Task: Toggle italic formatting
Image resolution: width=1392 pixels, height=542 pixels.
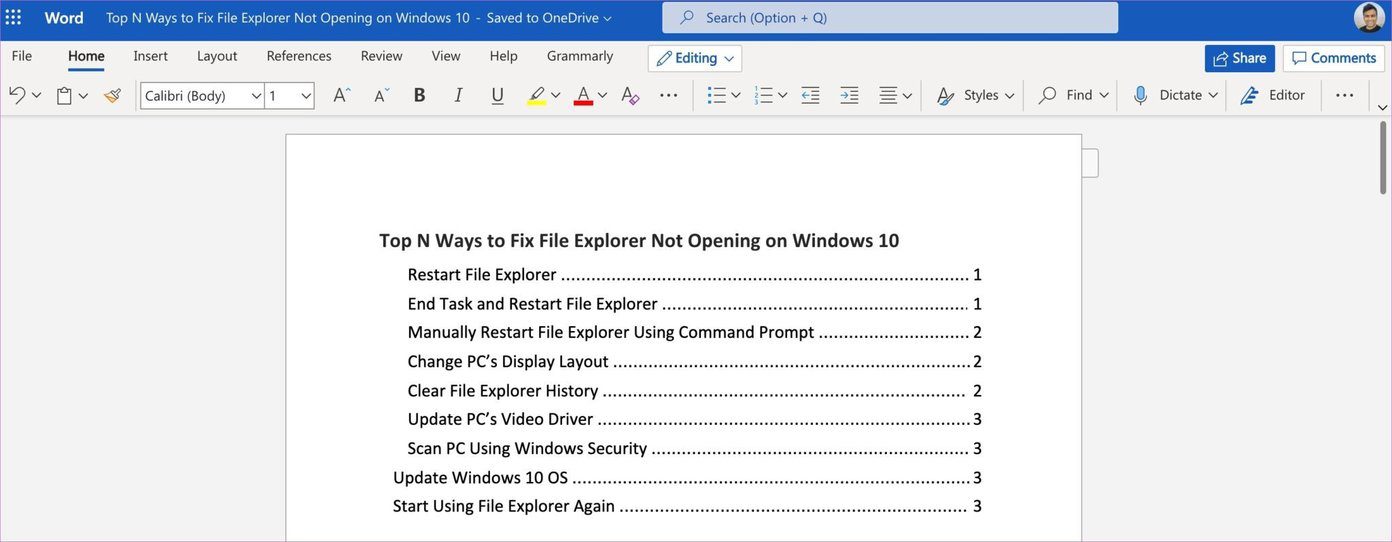Action: (458, 95)
